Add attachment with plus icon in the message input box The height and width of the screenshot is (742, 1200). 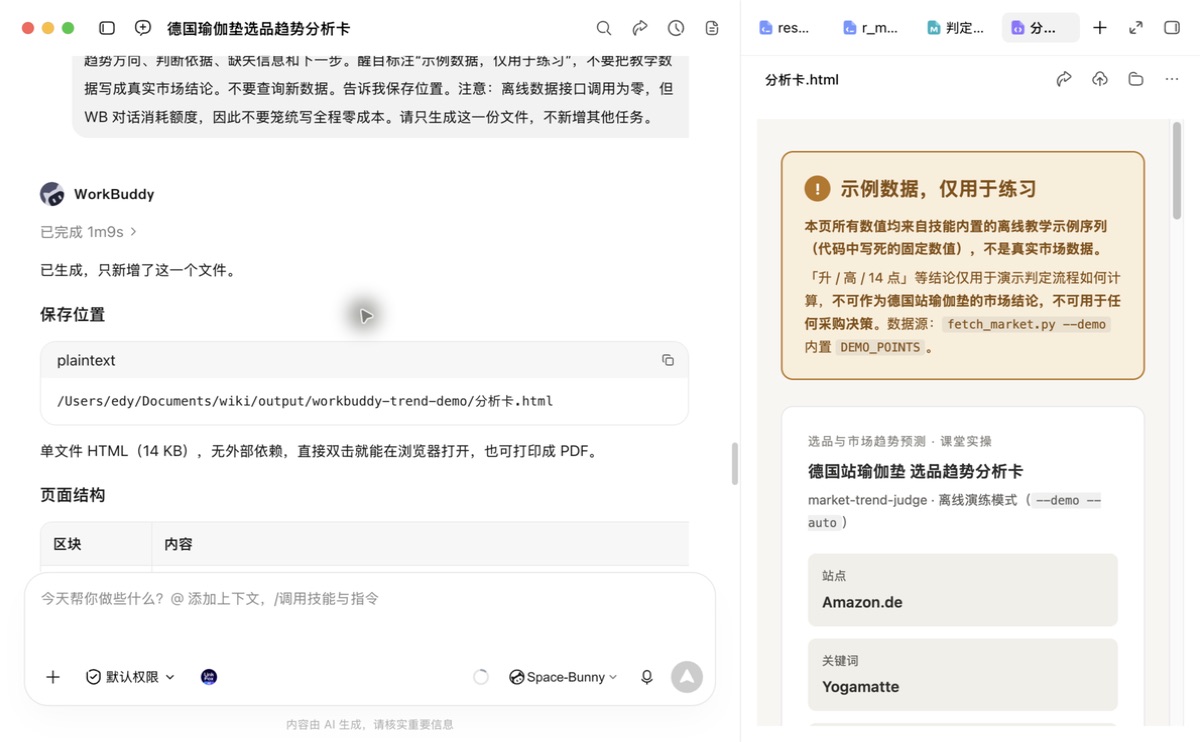coord(53,677)
